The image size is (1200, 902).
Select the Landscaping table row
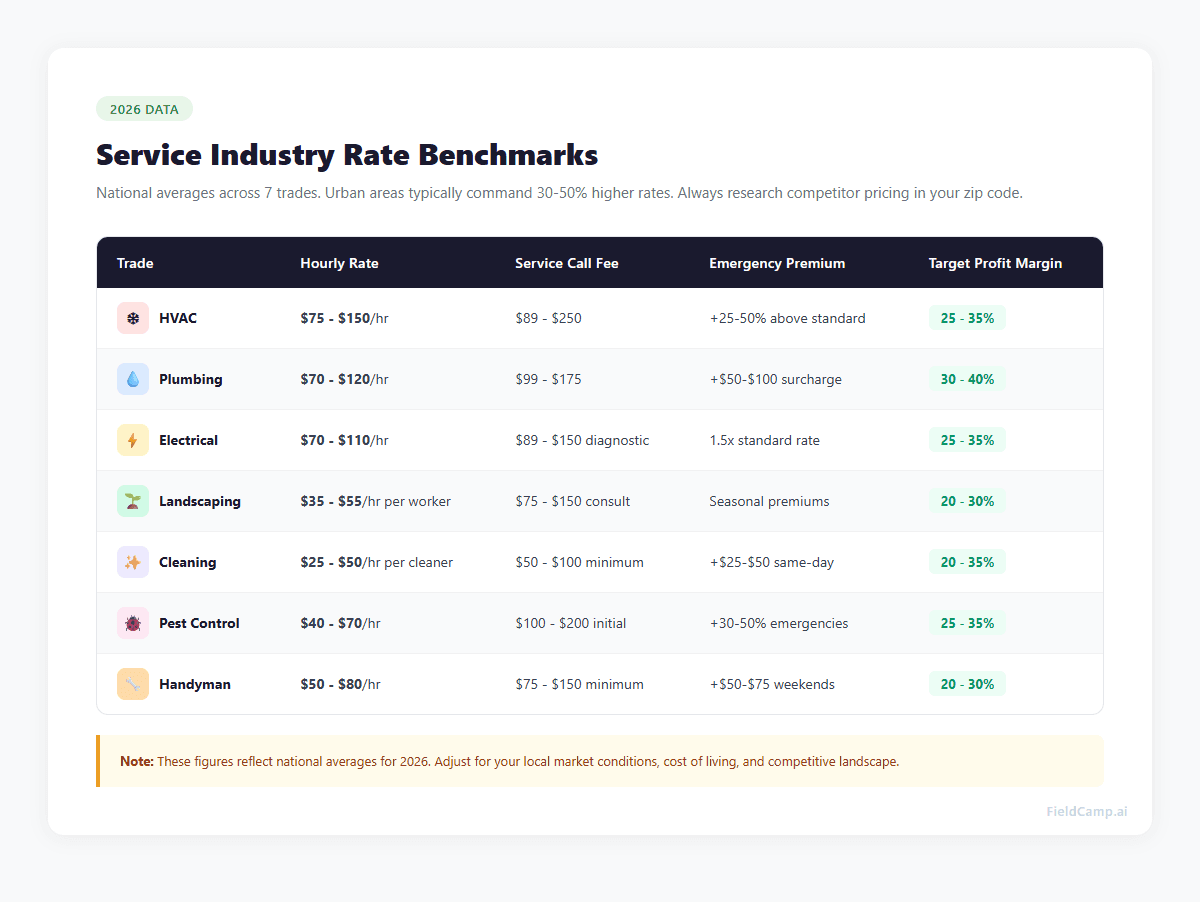600,501
